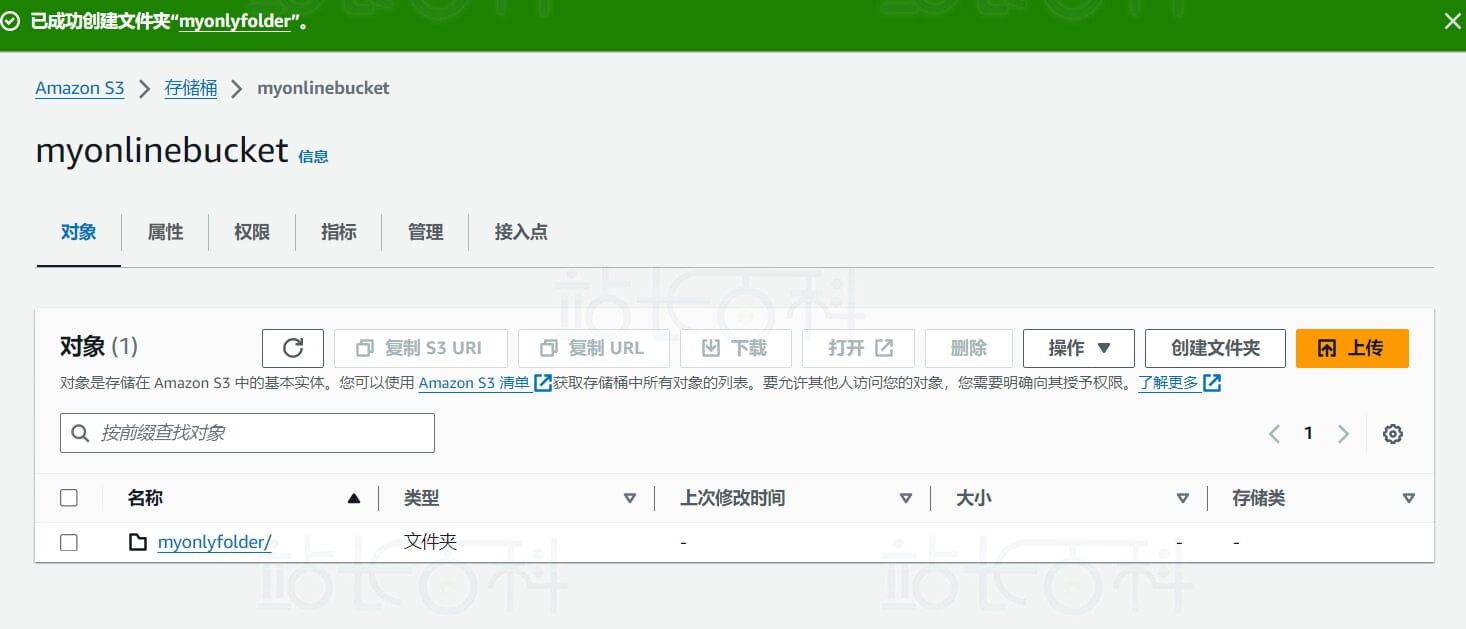Select all objects header checkbox
Viewport: 1466px width, 629px height.
[x=69, y=498]
